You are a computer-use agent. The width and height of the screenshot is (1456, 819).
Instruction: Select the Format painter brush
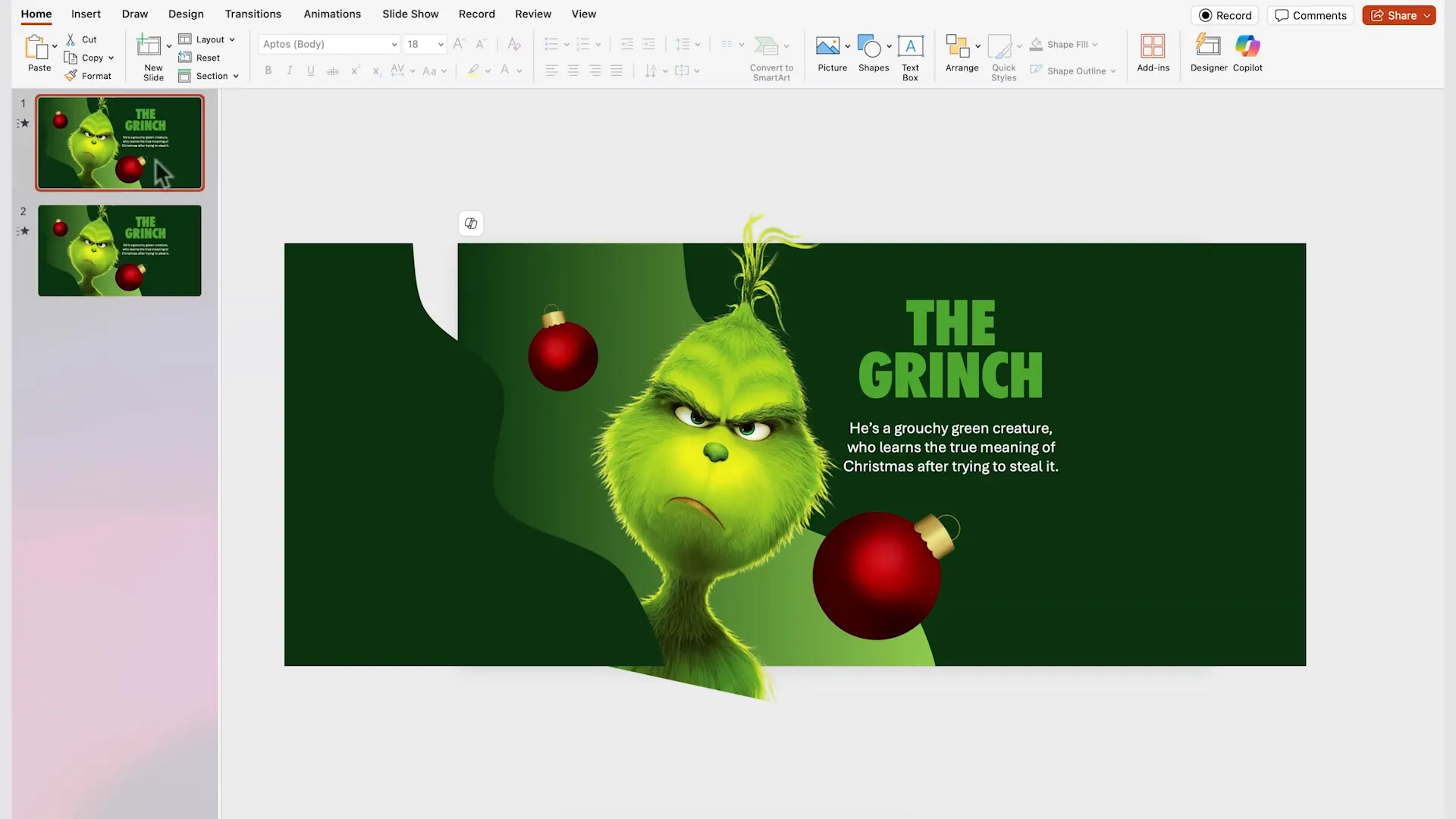tap(71, 76)
